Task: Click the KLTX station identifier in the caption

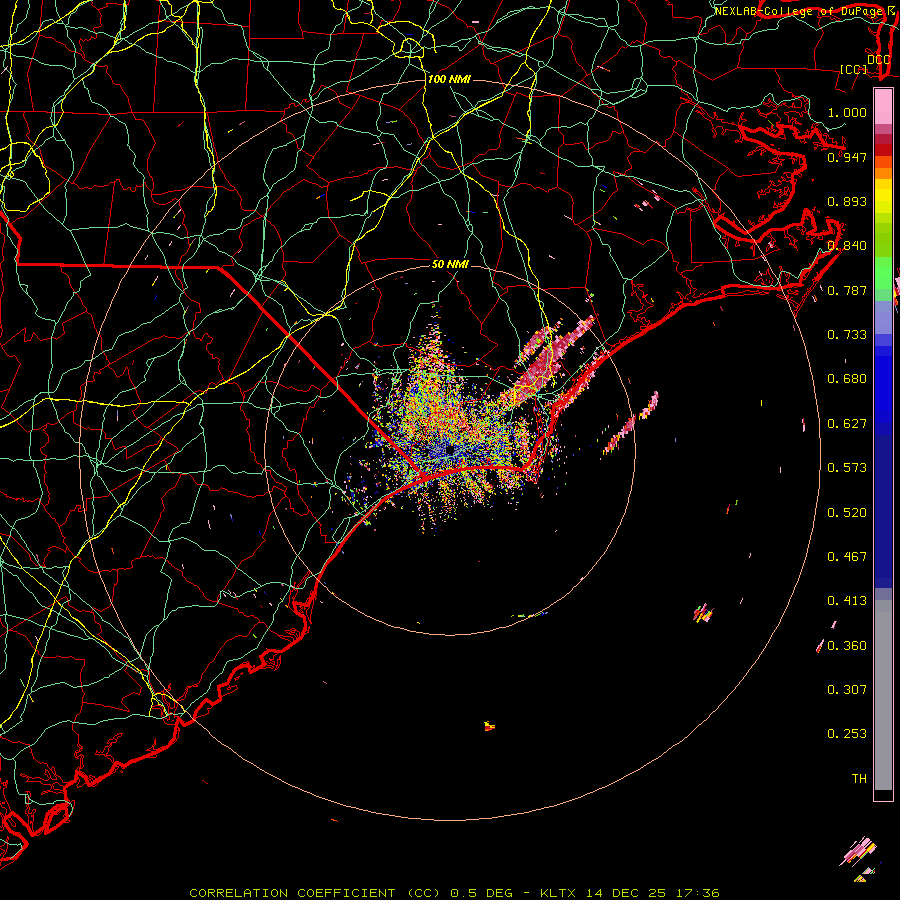Action: (x=557, y=893)
